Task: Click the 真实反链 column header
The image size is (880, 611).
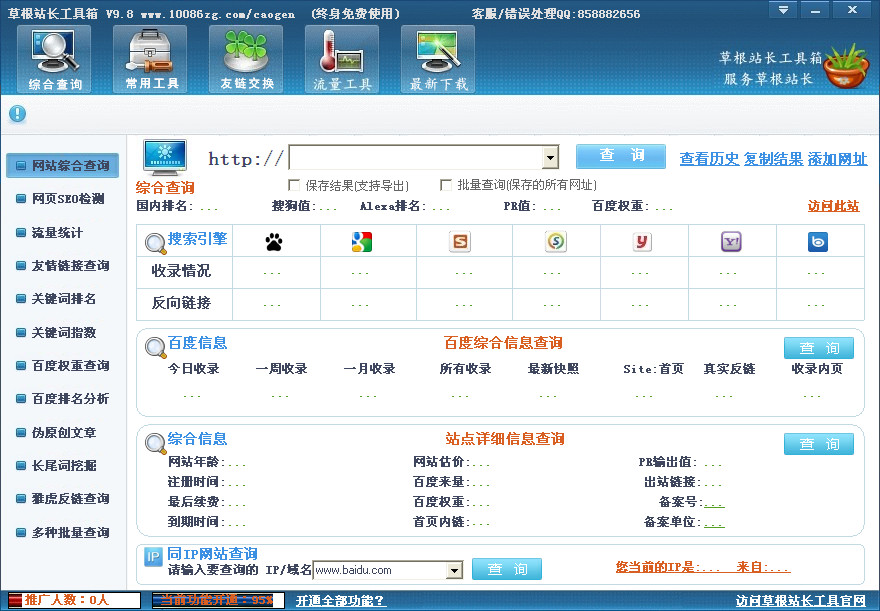Action: coord(730,369)
